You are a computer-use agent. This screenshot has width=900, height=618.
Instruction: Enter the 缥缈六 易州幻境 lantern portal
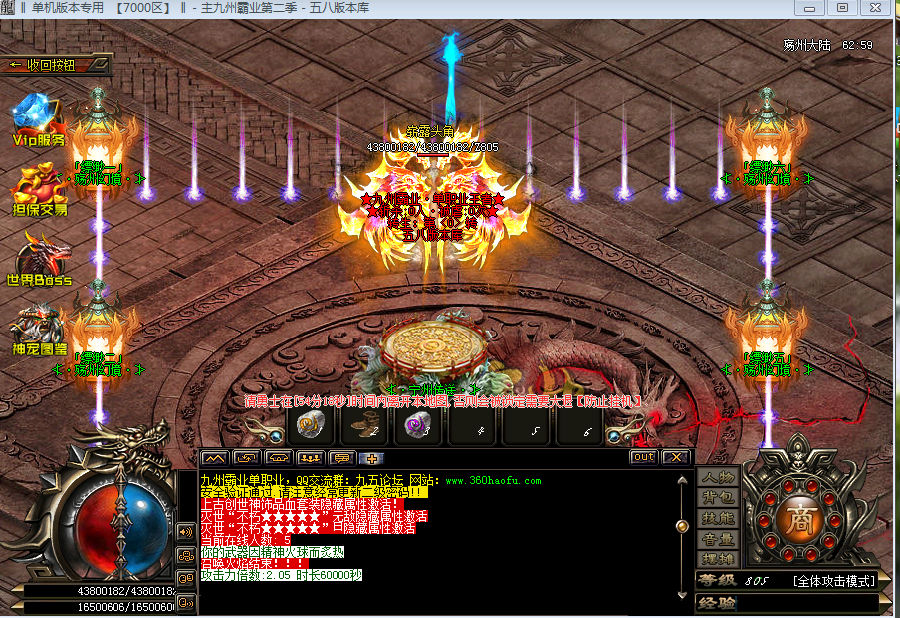point(767,143)
